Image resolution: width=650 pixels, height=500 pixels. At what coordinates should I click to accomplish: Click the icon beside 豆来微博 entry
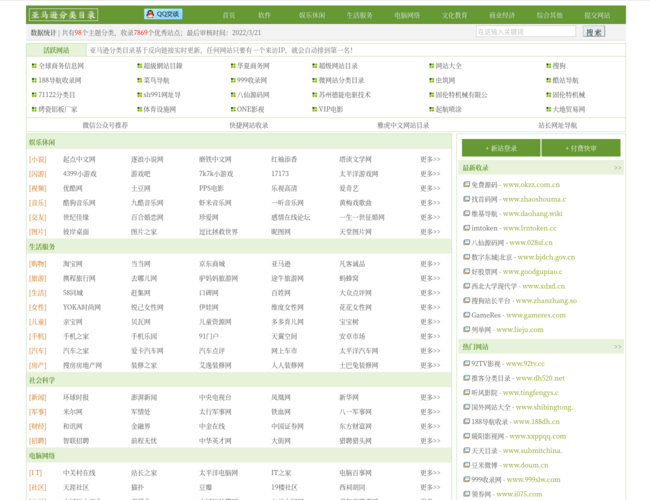point(465,464)
